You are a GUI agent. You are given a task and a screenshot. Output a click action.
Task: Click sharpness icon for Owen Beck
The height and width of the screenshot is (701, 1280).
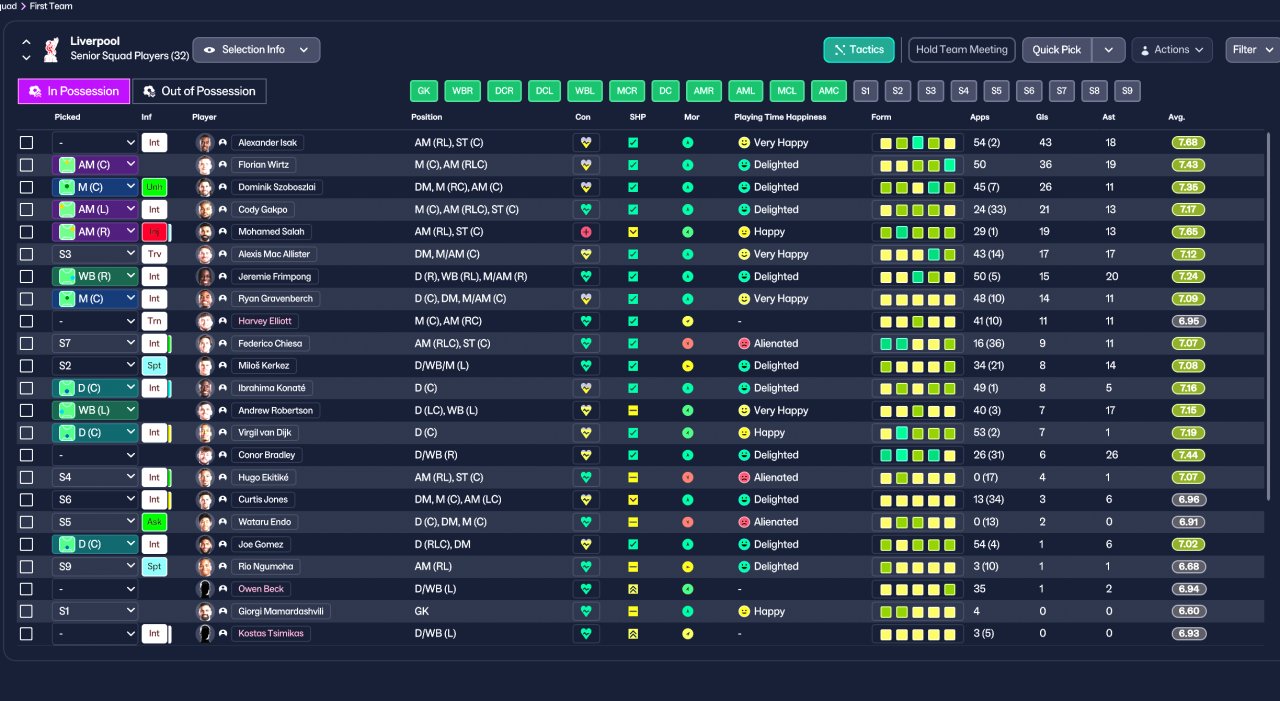pyautogui.click(x=633, y=589)
